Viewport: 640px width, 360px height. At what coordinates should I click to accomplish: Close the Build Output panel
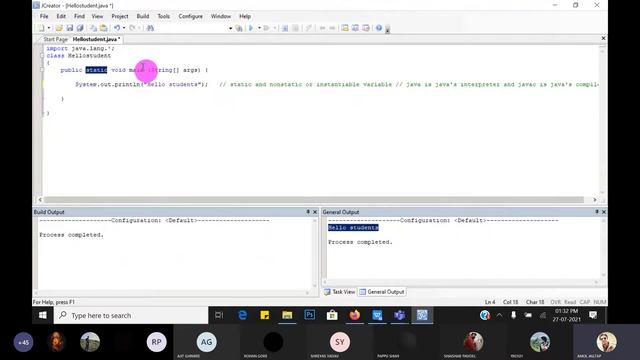(x=315, y=212)
